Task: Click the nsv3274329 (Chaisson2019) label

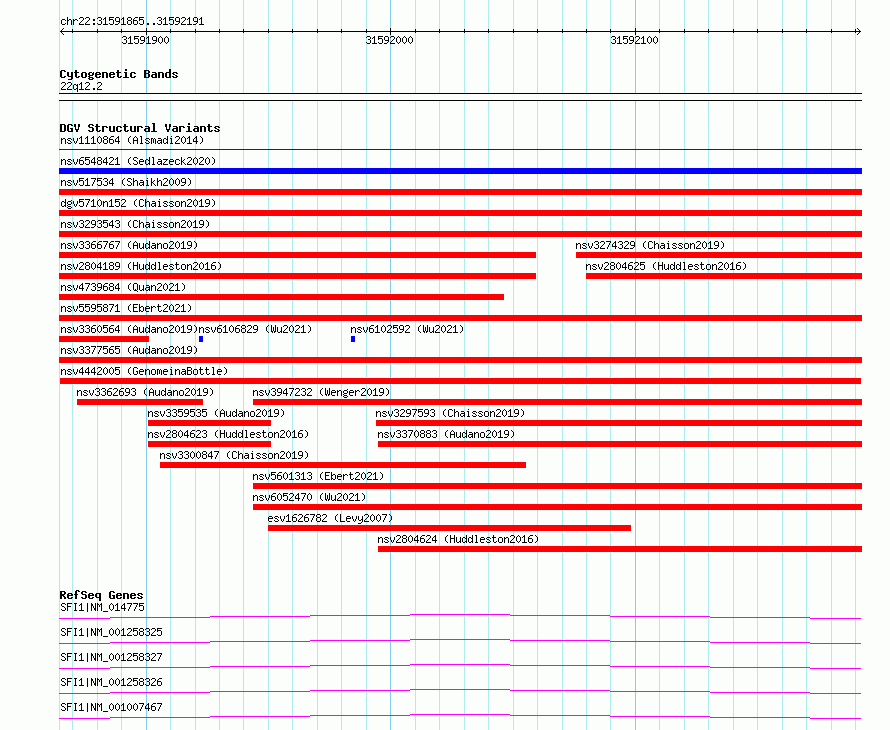Action: click(x=650, y=245)
